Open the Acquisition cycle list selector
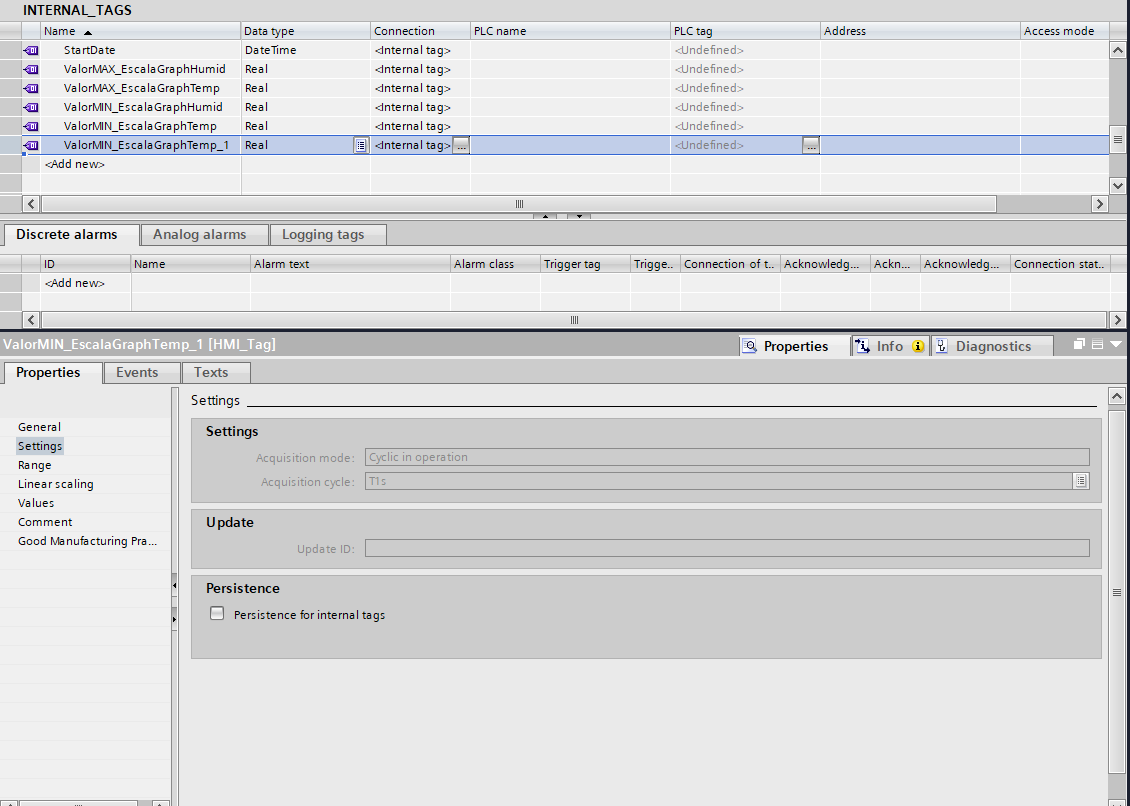1130x806 pixels. pyautogui.click(x=1080, y=481)
